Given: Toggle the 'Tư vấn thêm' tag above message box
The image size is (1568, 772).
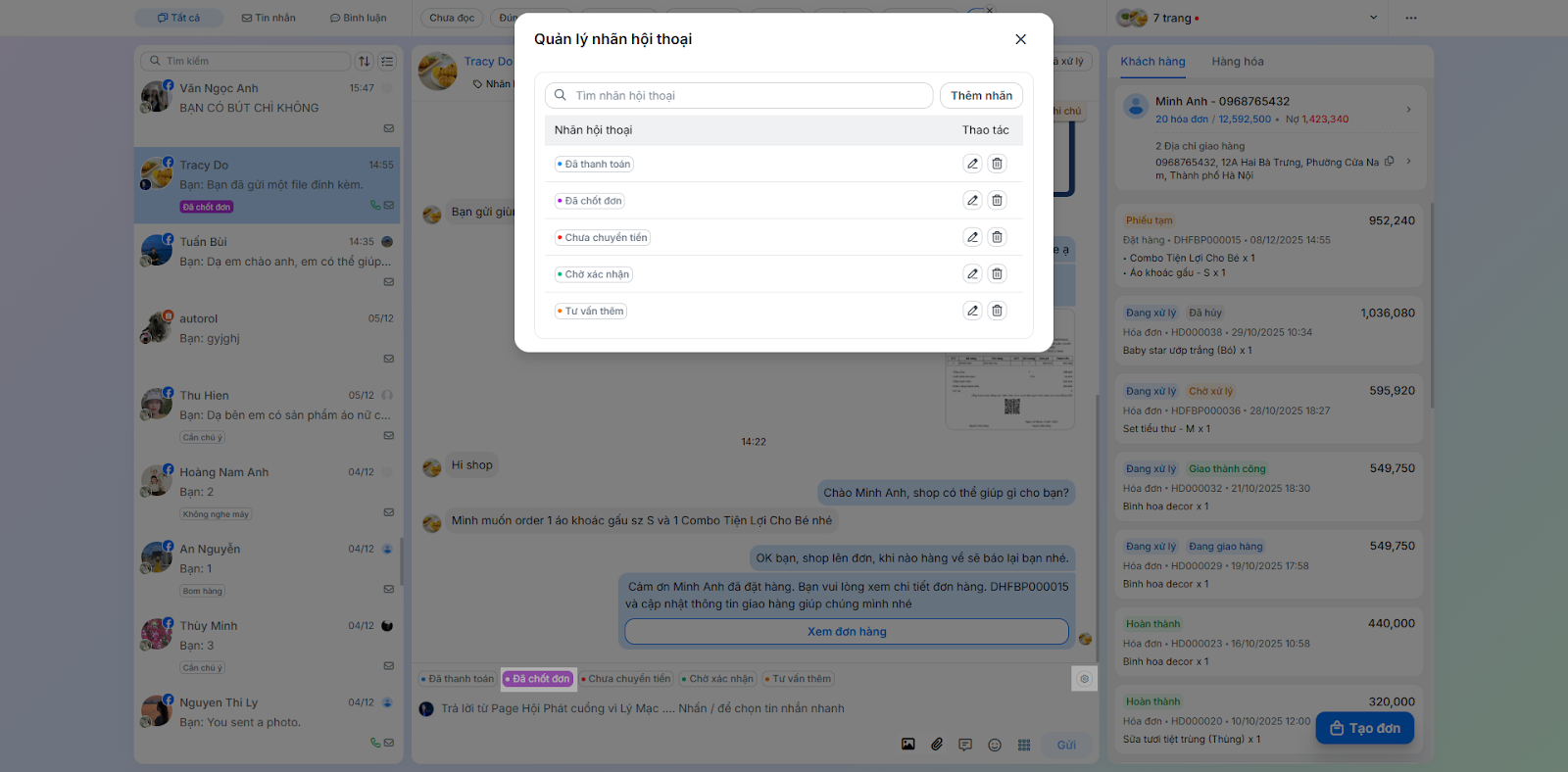Looking at the screenshot, I should click(x=798, y=678).
